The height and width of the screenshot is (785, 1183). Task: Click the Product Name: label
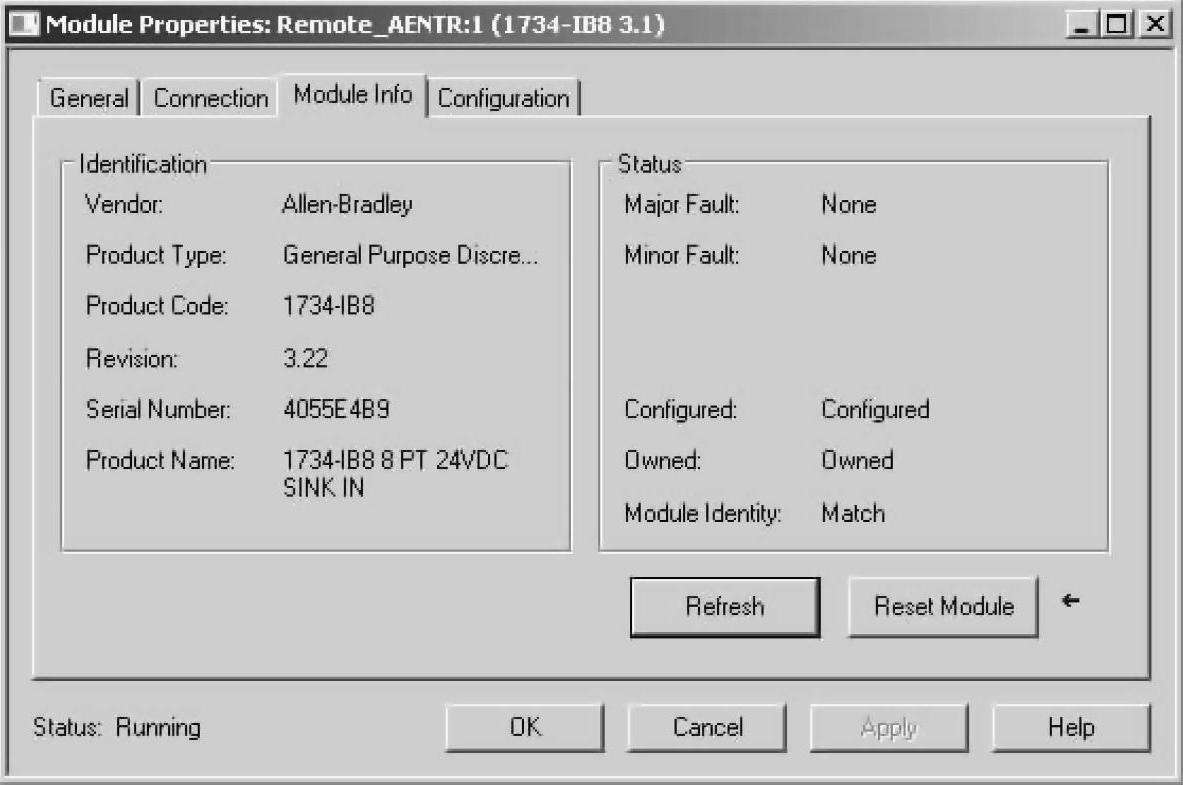pos(160,460)
